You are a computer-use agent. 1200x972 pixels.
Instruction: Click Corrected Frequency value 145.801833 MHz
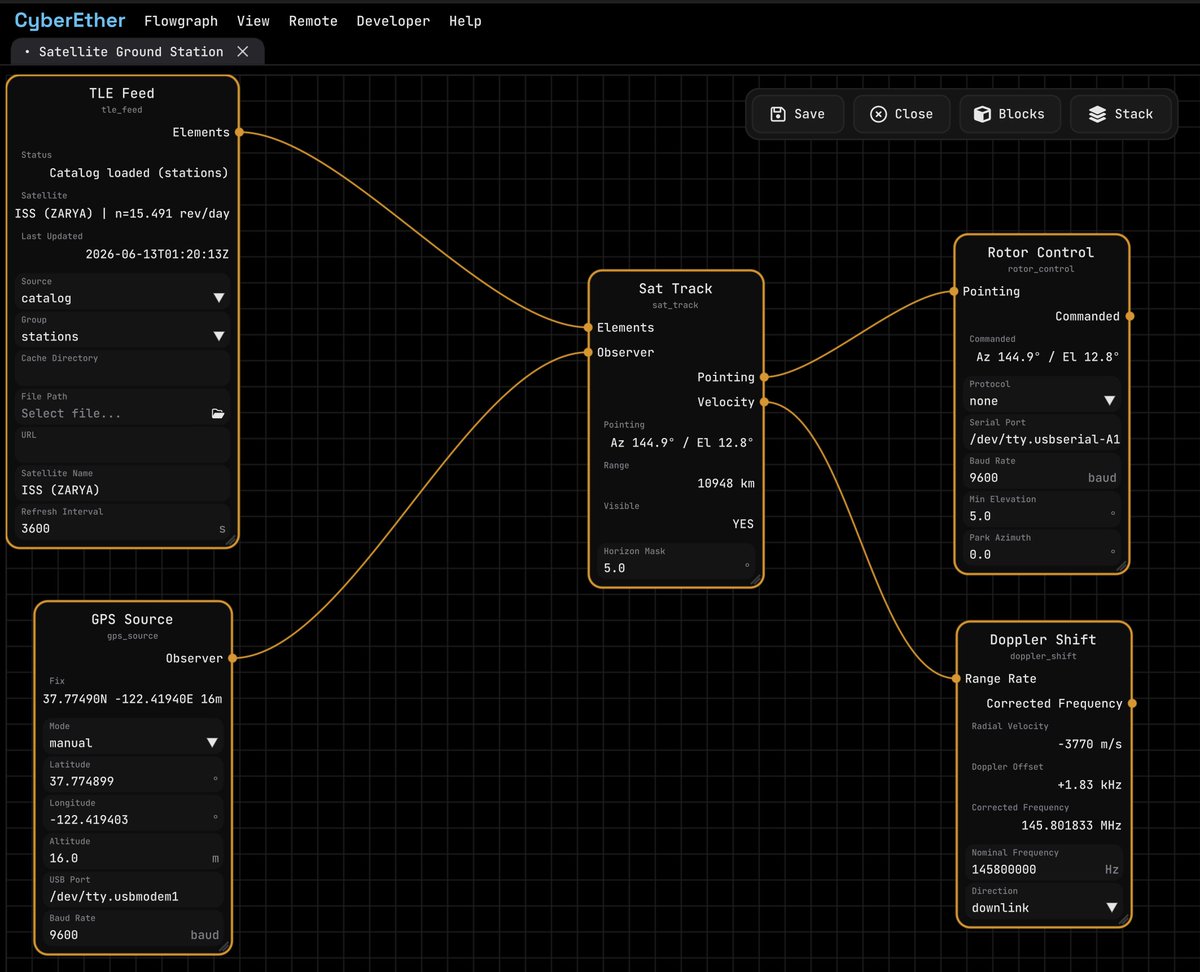1071,825
